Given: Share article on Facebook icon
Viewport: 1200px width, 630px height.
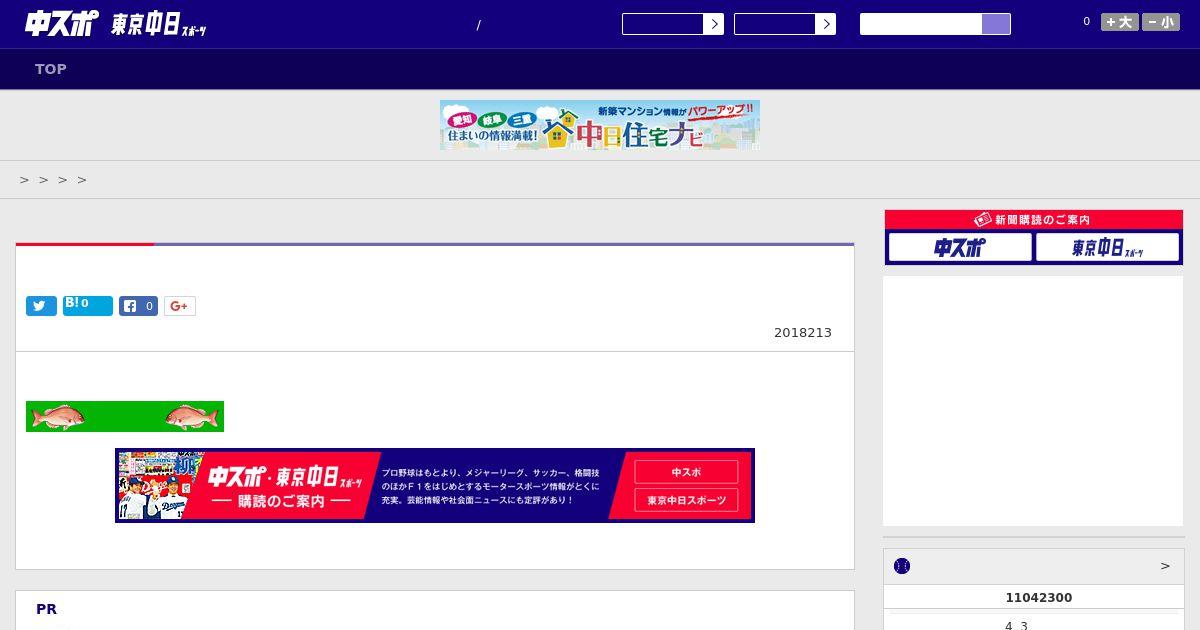Looking at the screenshot, I should tap(138, 306).
